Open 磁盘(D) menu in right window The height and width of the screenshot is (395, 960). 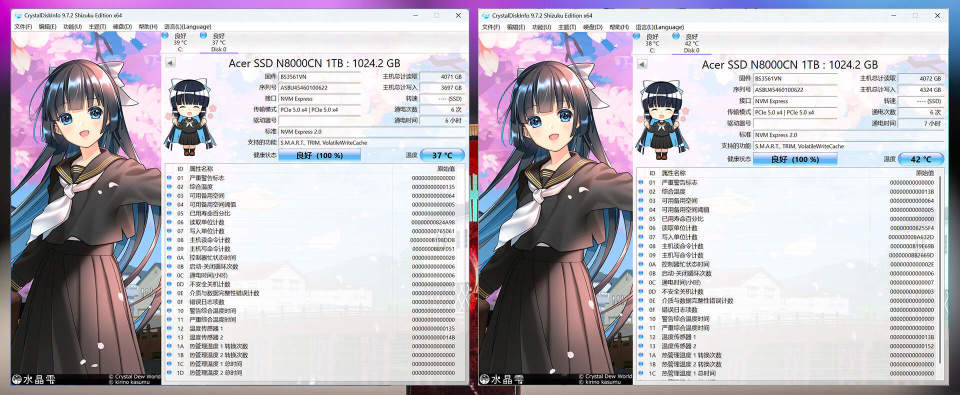(x=592, y=28)
